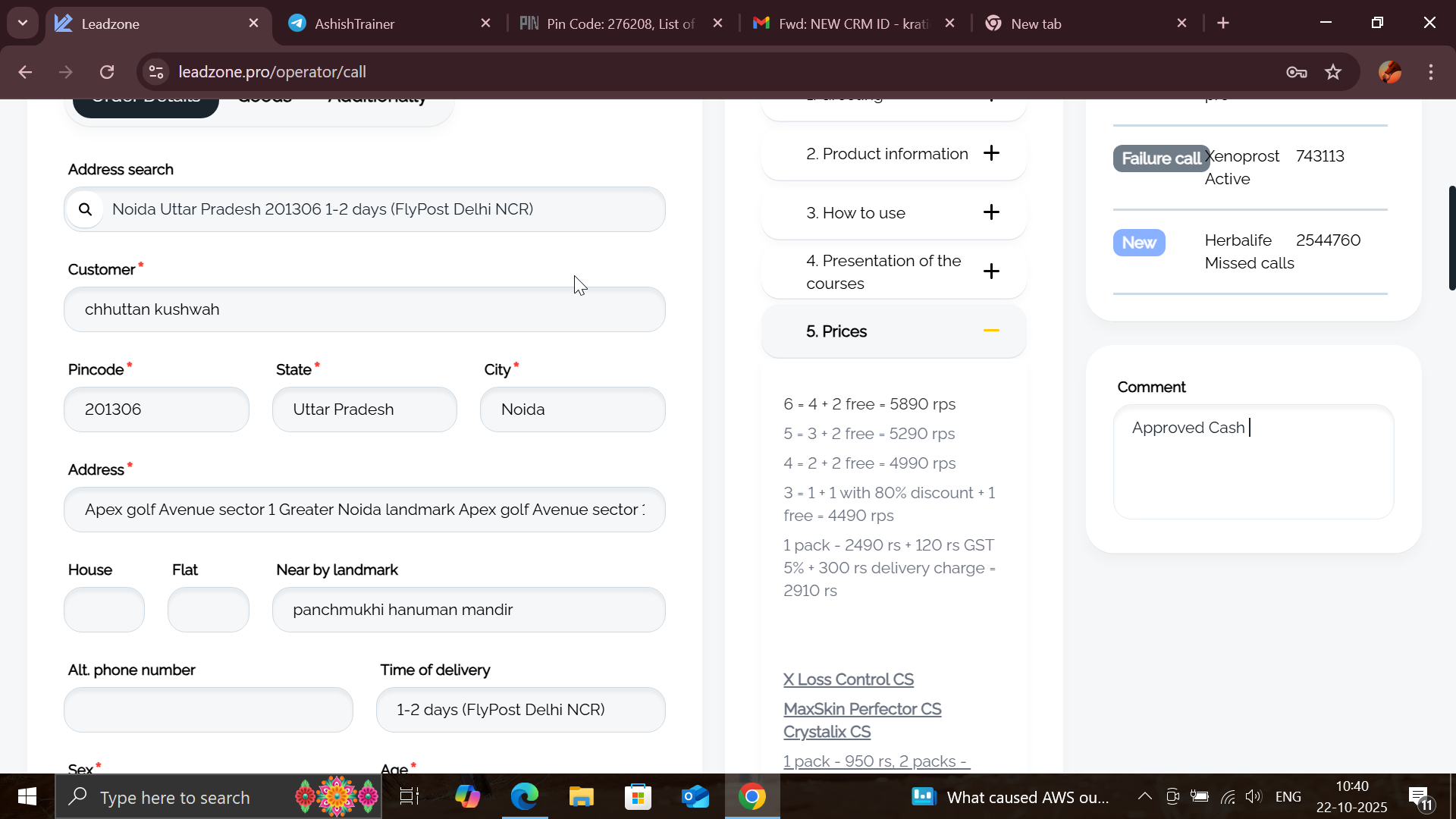Open the MaxSkin Perfector CS link
This screenshot has width=1456, height=819.
862,709
